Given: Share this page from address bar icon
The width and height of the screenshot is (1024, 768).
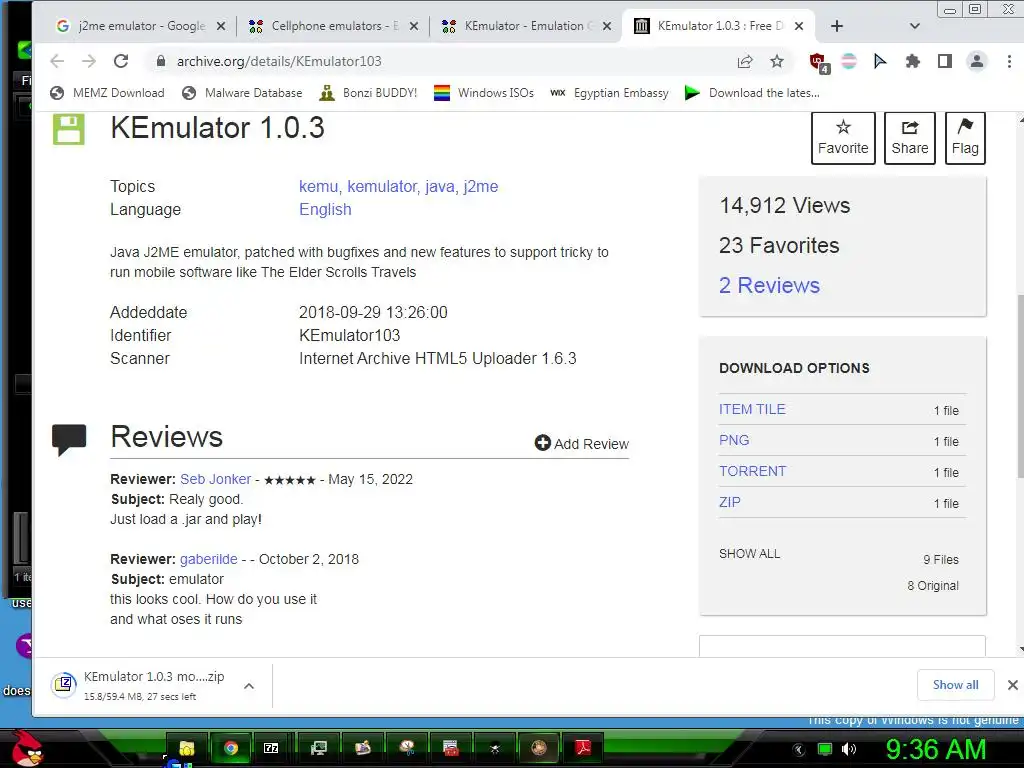Looking at the screenshot, I should point(744,61).
